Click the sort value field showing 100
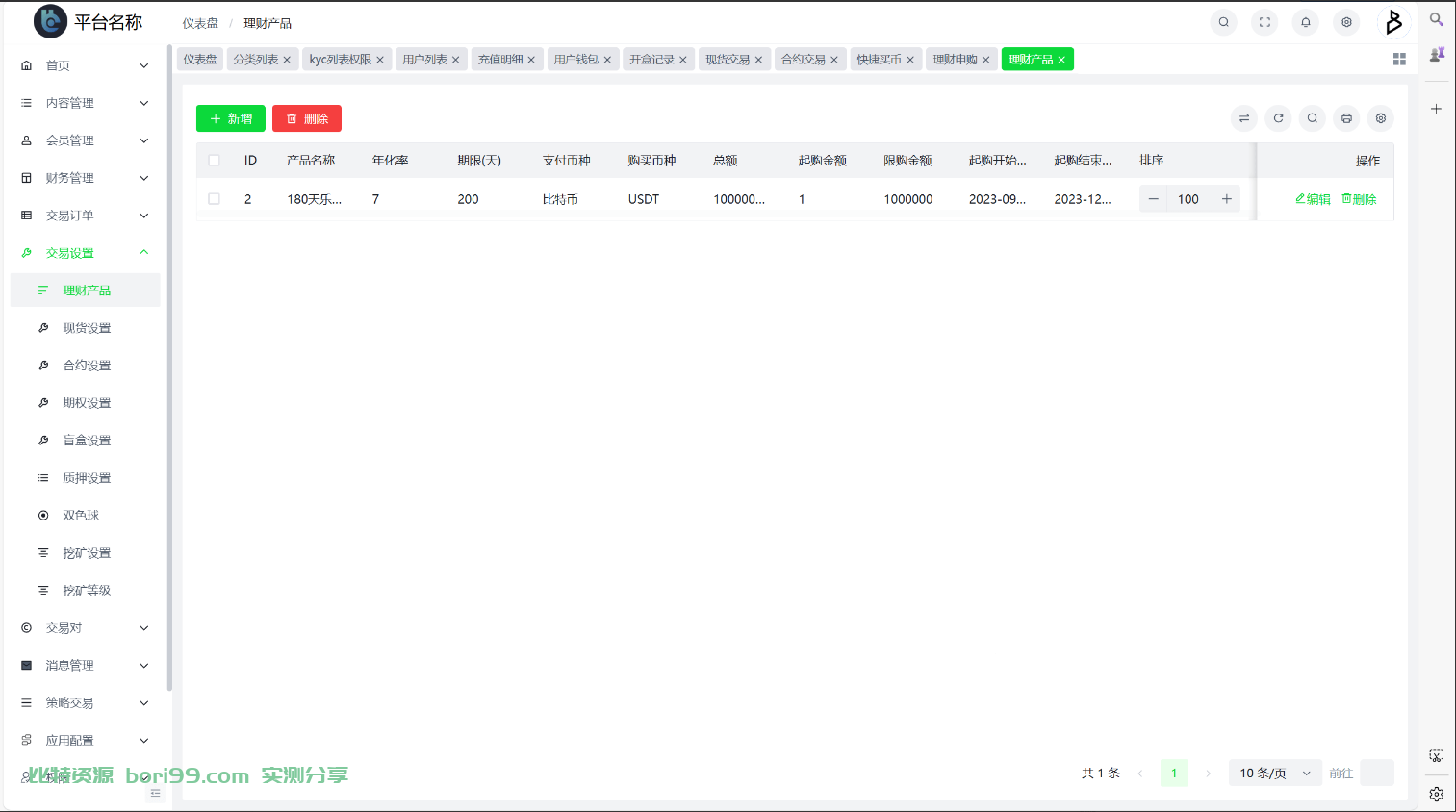 [x=1189, y=199]
